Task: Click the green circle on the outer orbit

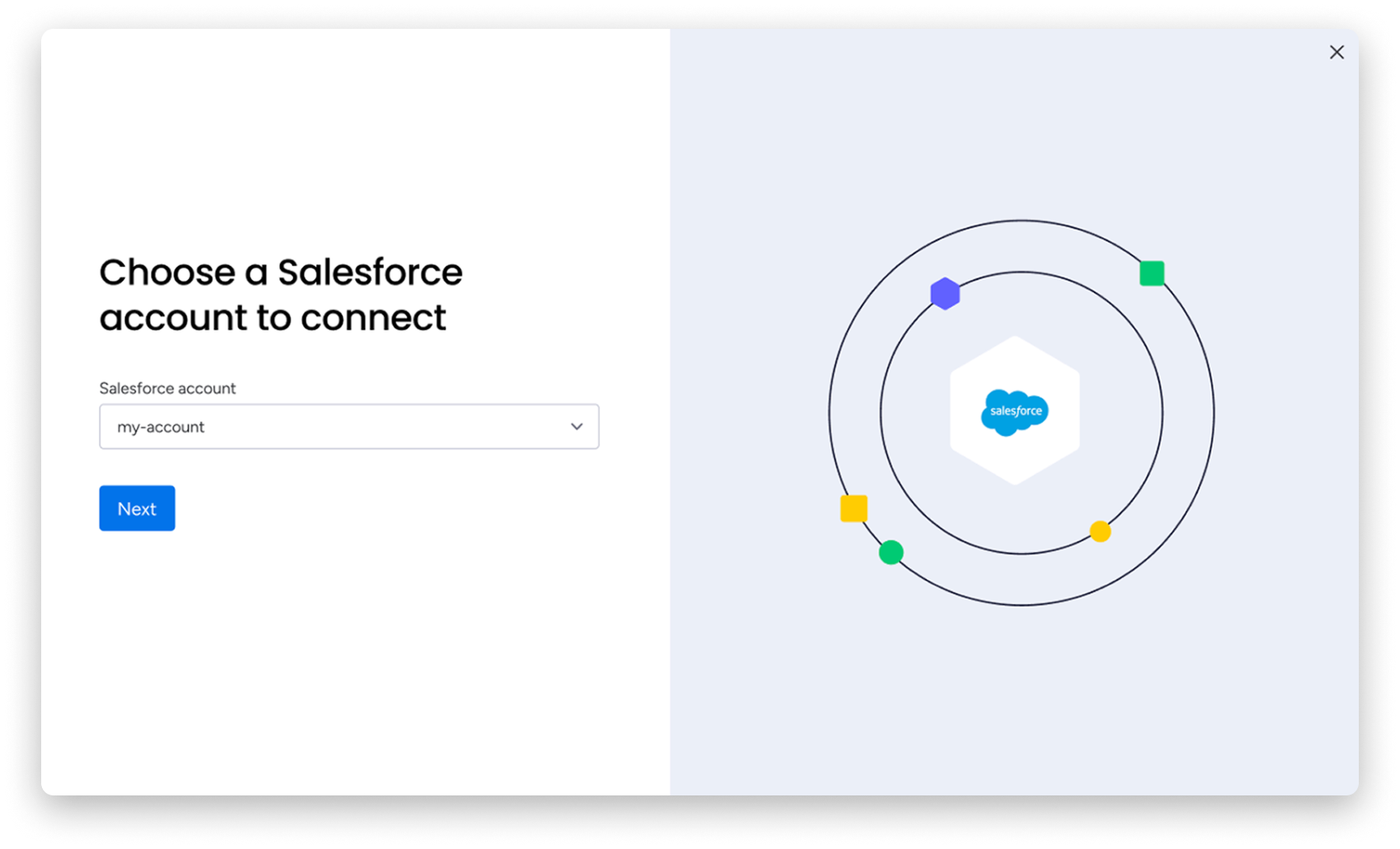Action: (x=891, y=552)
